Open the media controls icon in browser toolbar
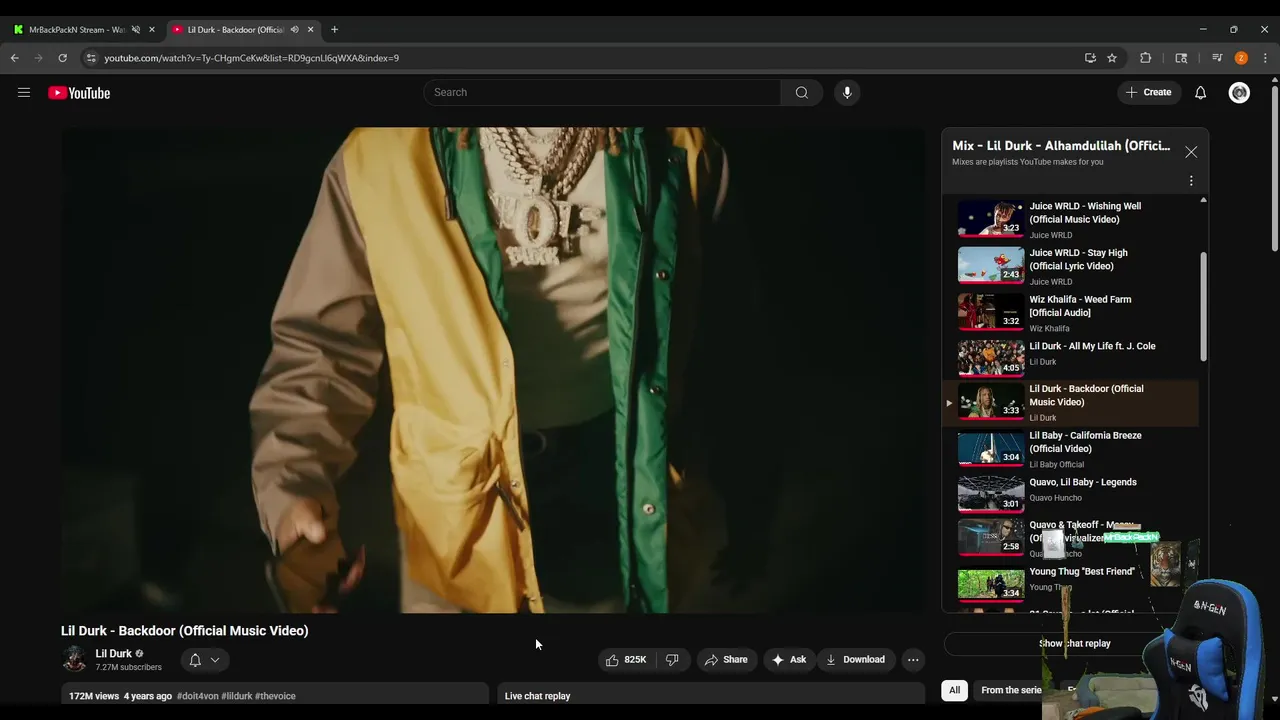1280x720 pixels. [x=1217, y=58]
